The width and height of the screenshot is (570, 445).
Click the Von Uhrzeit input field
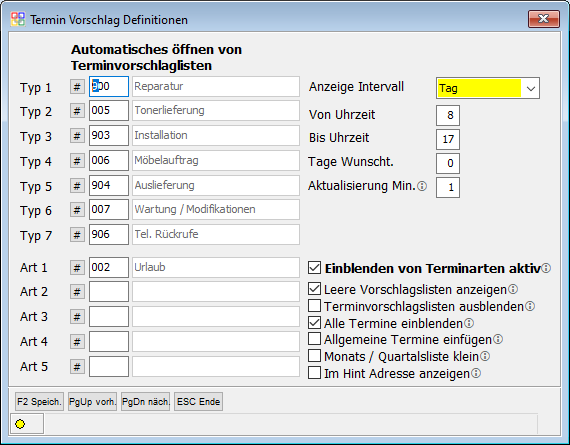(x=448, y=115)
